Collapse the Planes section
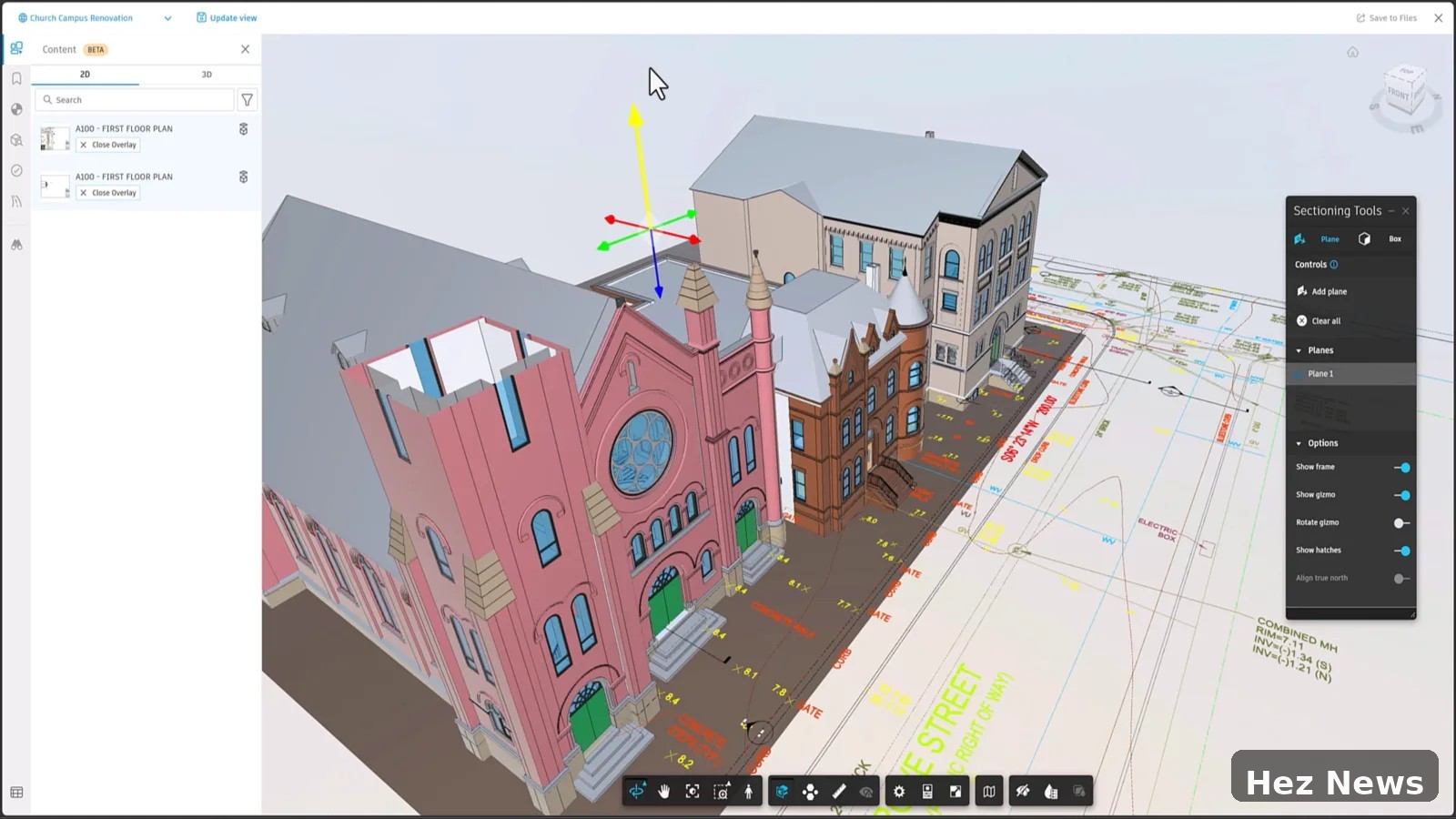1456x819 pixels. click(x=1299, y=350)
